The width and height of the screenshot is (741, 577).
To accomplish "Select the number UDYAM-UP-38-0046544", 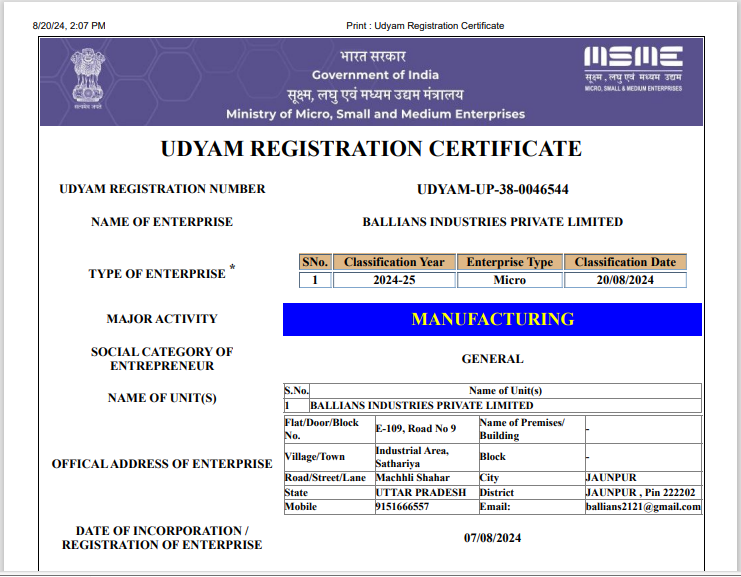I will point(492,189).
